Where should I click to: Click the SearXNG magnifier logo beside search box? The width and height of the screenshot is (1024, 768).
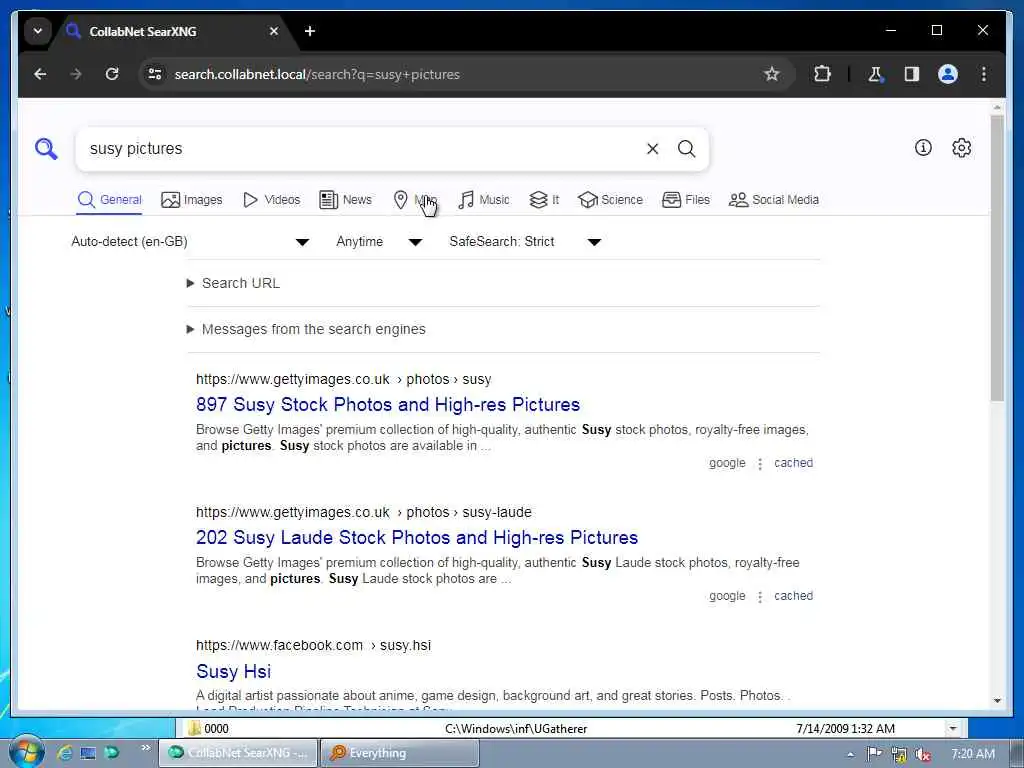click(x=46, y=149)
